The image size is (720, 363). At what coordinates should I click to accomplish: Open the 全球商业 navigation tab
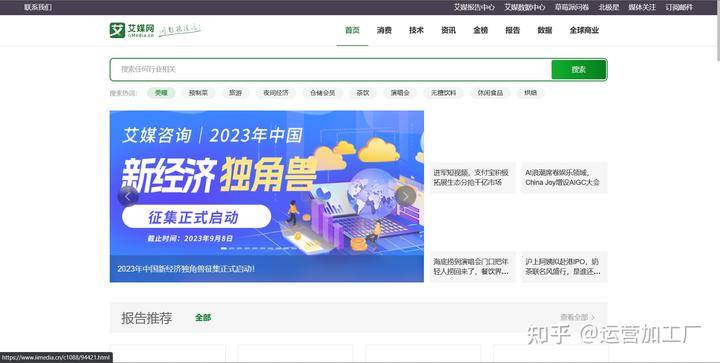pyautogui.click(x=584, y=30)
